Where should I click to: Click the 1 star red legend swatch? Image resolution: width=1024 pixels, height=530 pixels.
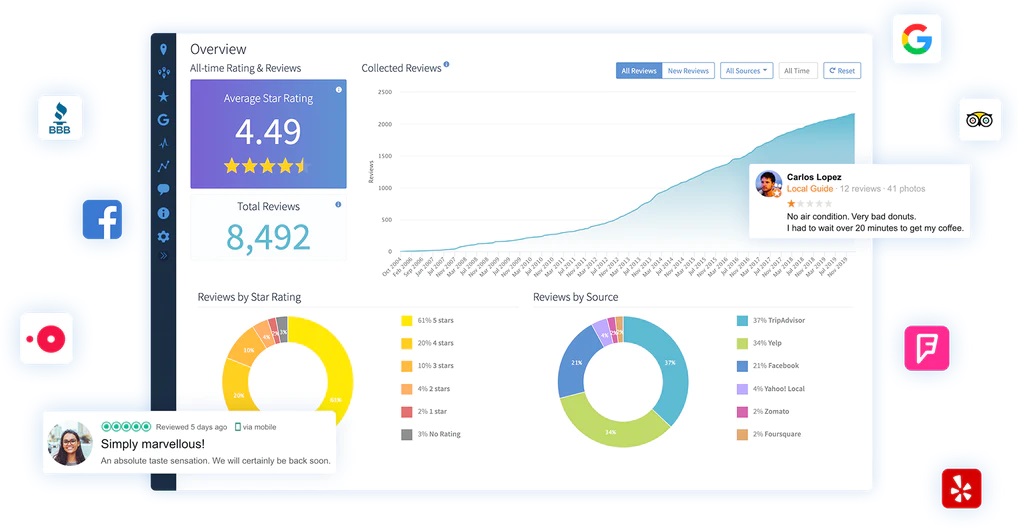pos(407,412)
